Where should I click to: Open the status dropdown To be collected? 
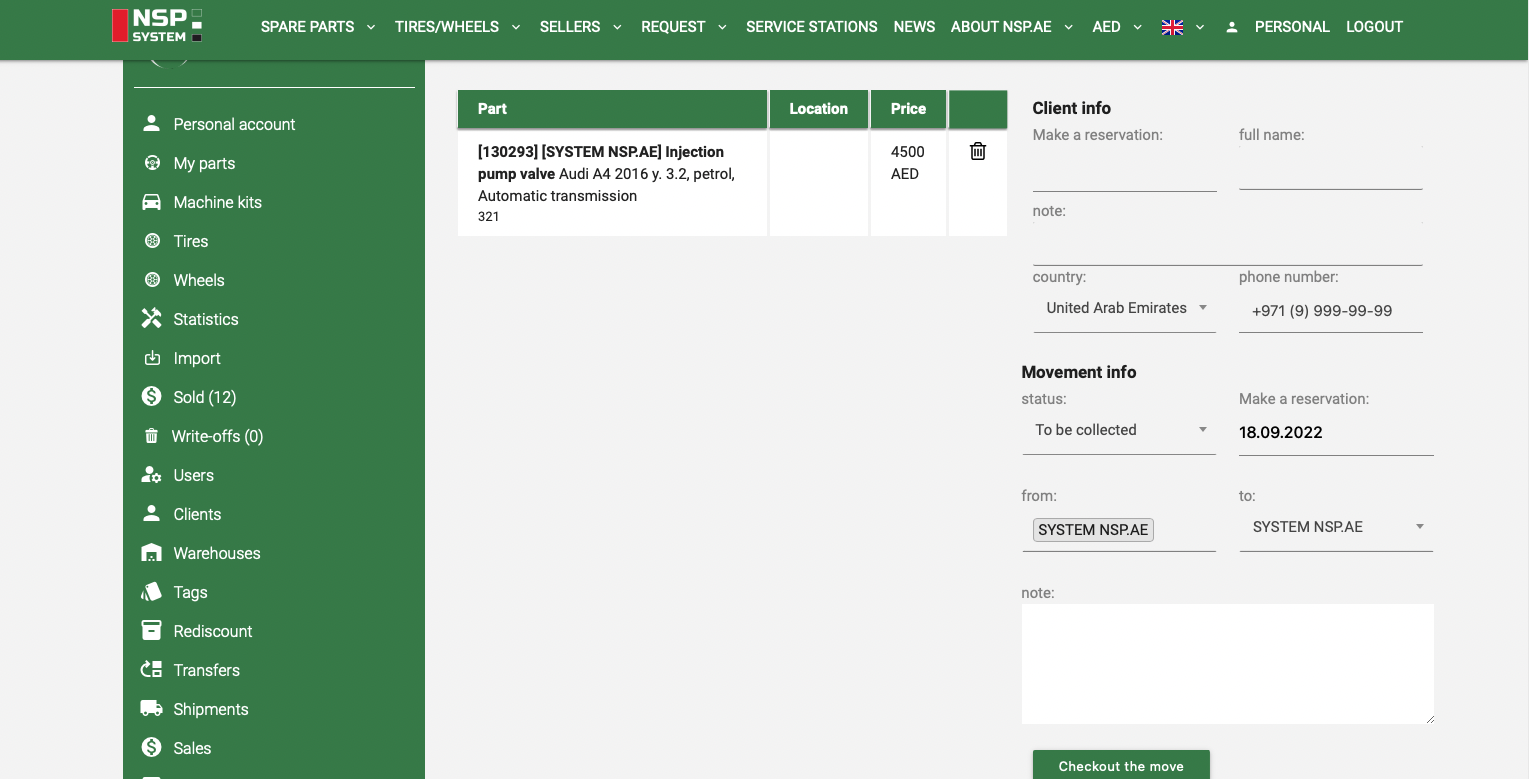[1119, 430]
